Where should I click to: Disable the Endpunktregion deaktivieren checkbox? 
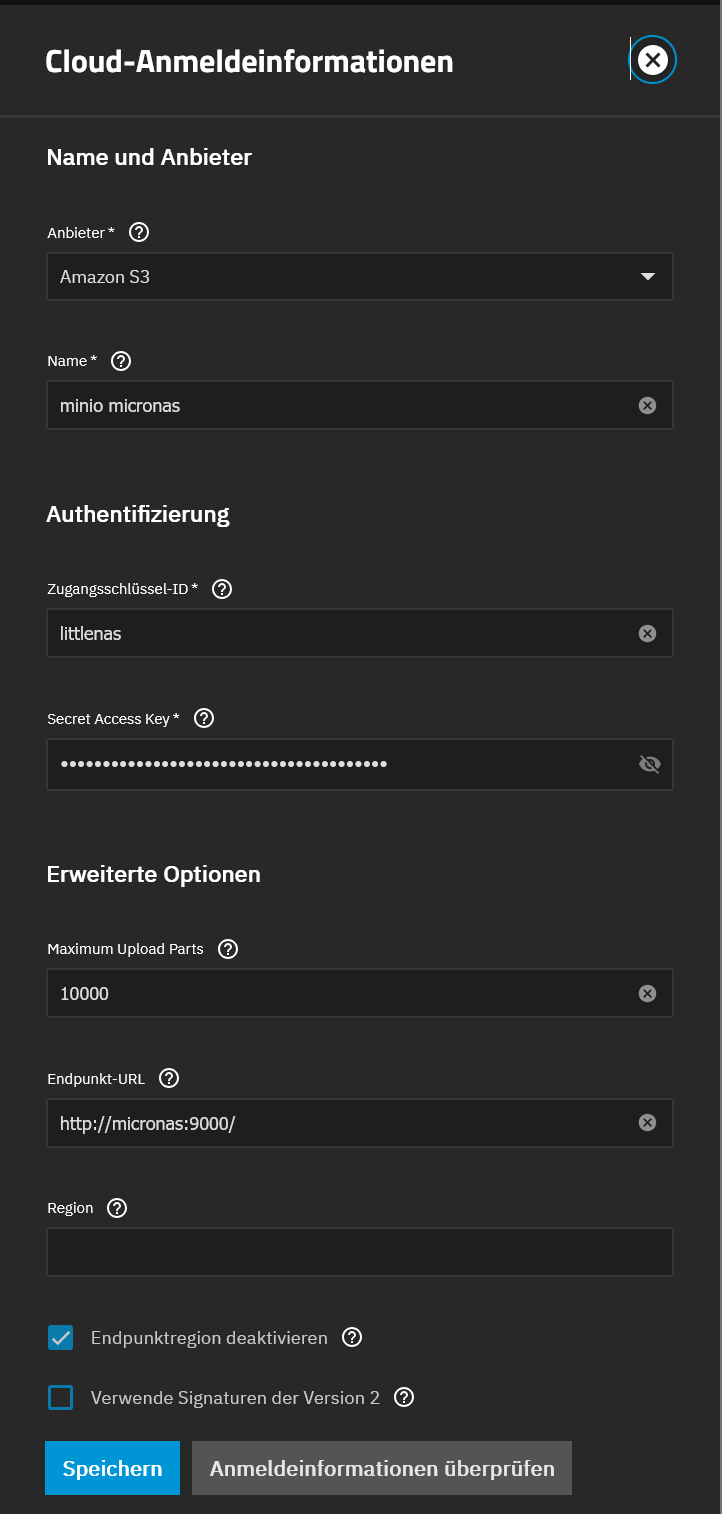click(x=60, y=1337)
